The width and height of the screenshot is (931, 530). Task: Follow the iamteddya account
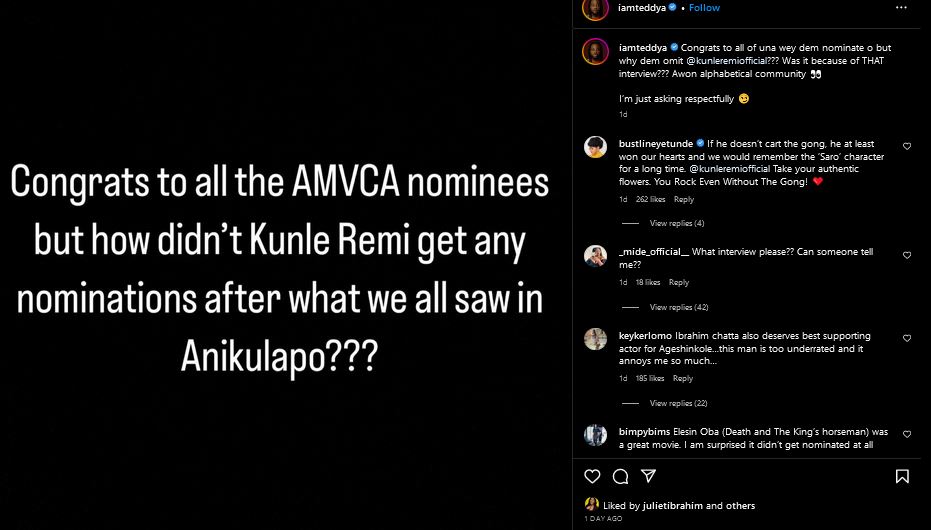(x=704, y=8)
